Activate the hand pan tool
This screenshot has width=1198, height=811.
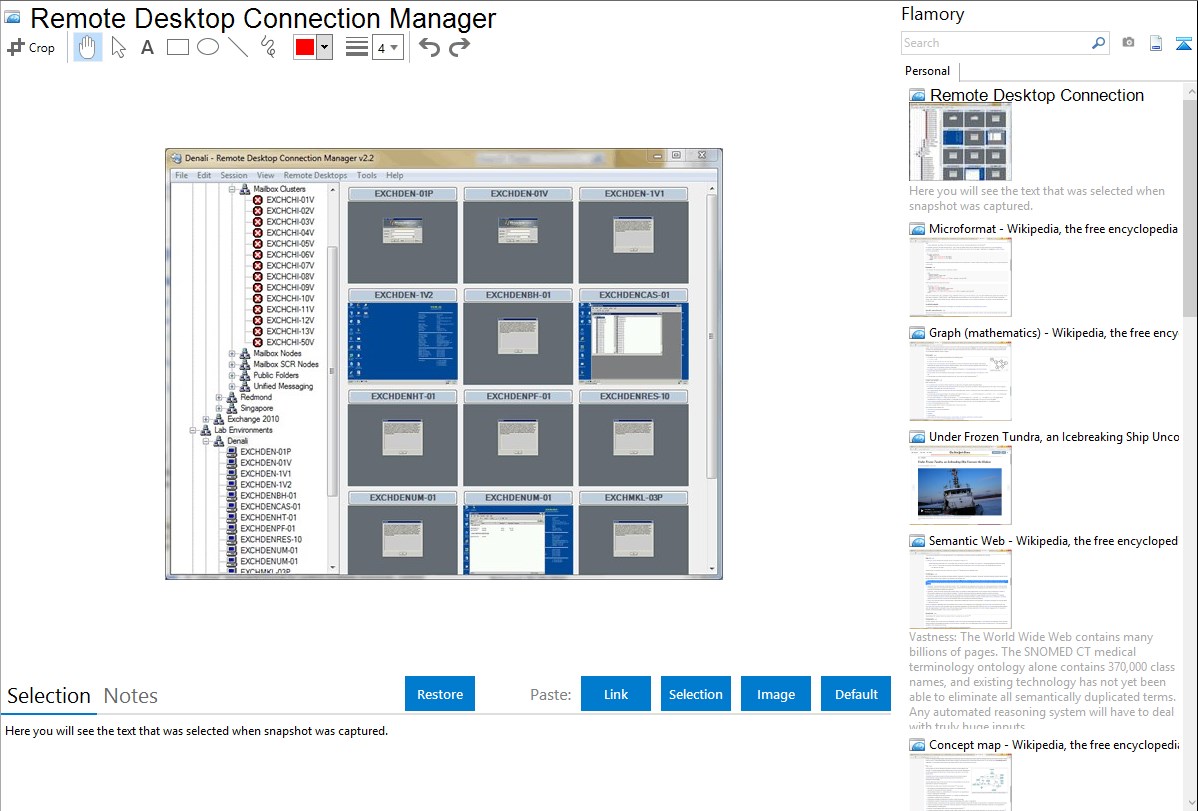click(87, 47)
